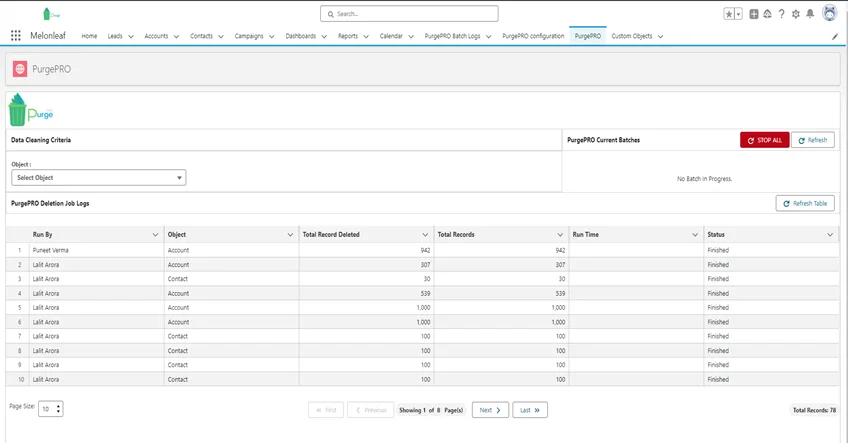Click the Refresh Table button
The width and height of the screenshot is (848, 443).
pyautogui.click(x=805, y=203)
